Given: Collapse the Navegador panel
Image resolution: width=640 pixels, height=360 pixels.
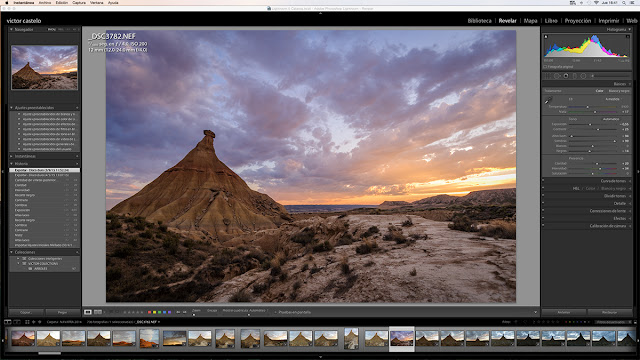Looking at the screenshot, I should tap(11, 29).
